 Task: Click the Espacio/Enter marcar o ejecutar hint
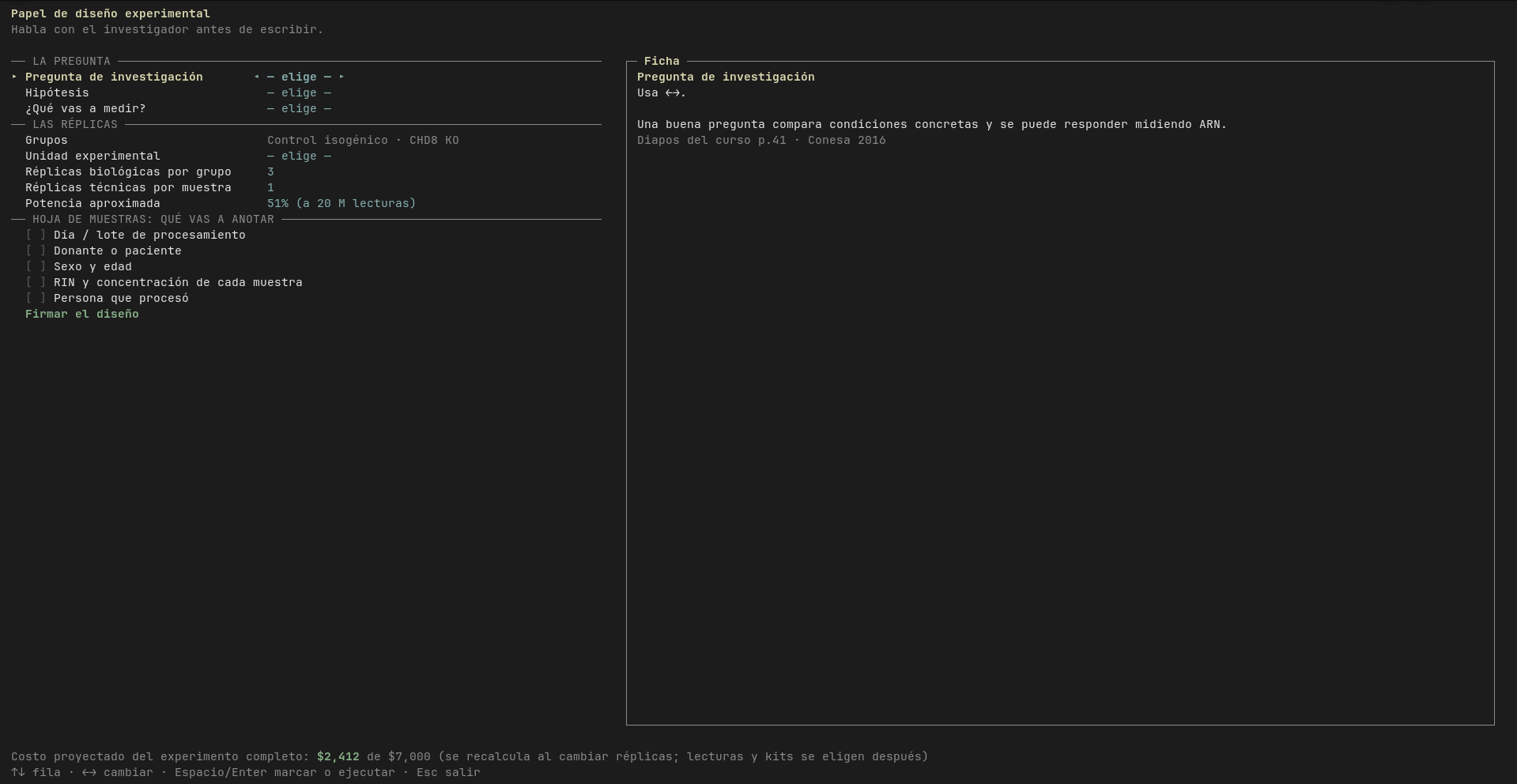285,772
